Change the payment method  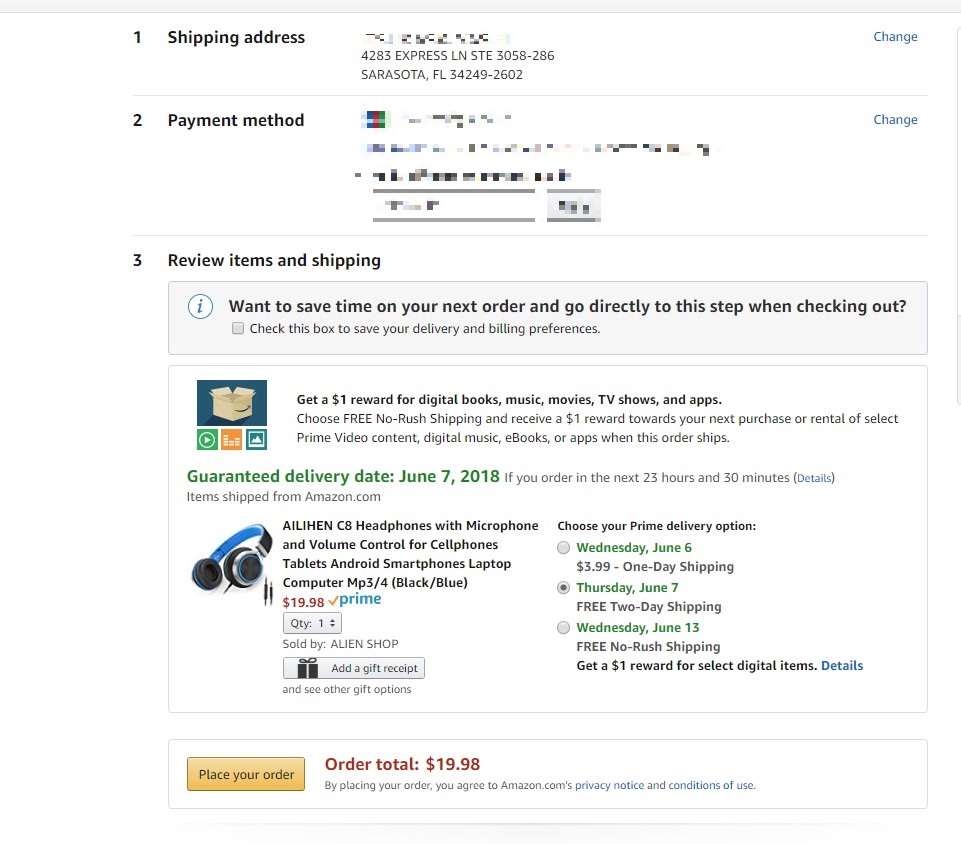895,120
